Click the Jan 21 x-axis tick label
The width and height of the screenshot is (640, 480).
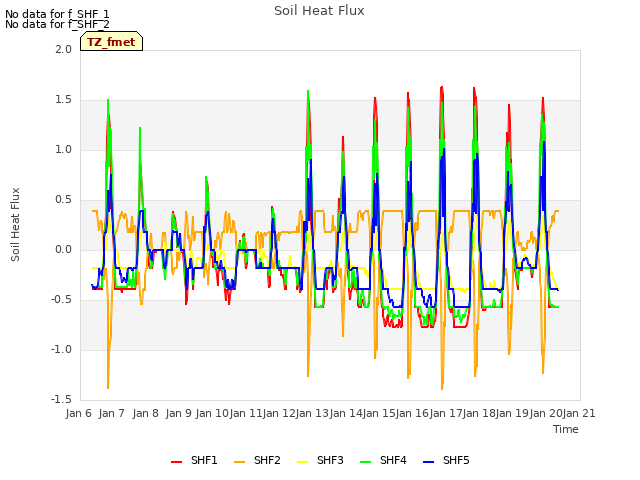pos(579,413)
